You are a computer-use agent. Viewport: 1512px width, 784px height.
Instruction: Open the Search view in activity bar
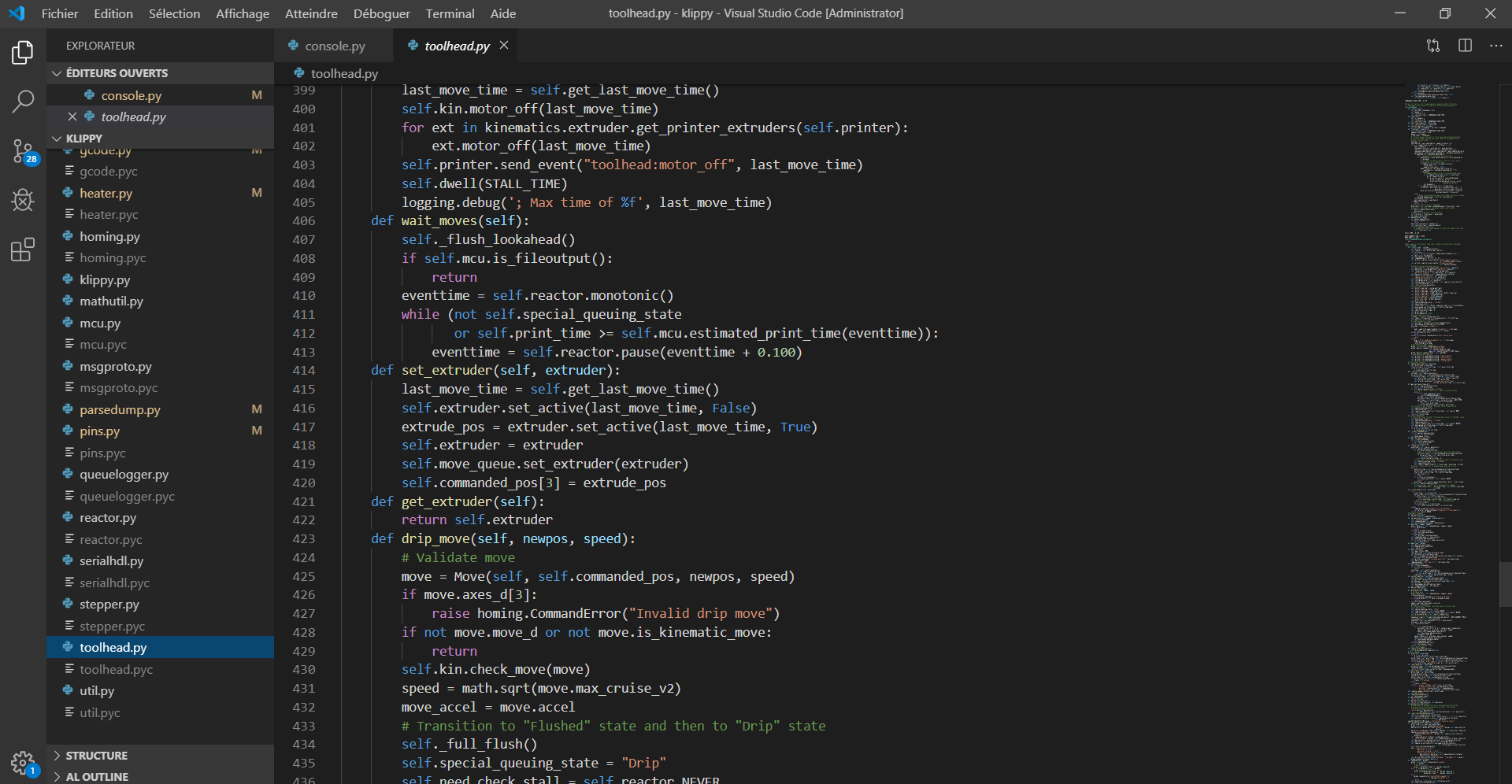(x=23, y=101)
